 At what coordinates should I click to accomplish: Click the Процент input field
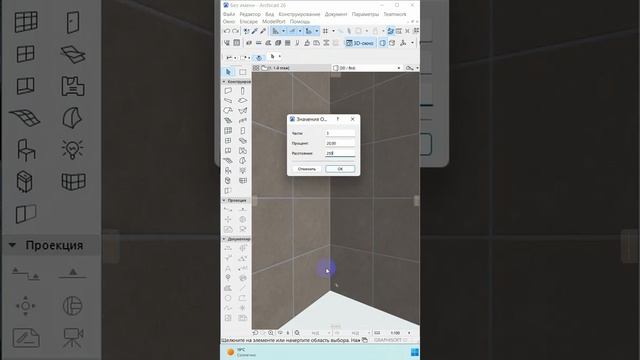coord(340,143)
